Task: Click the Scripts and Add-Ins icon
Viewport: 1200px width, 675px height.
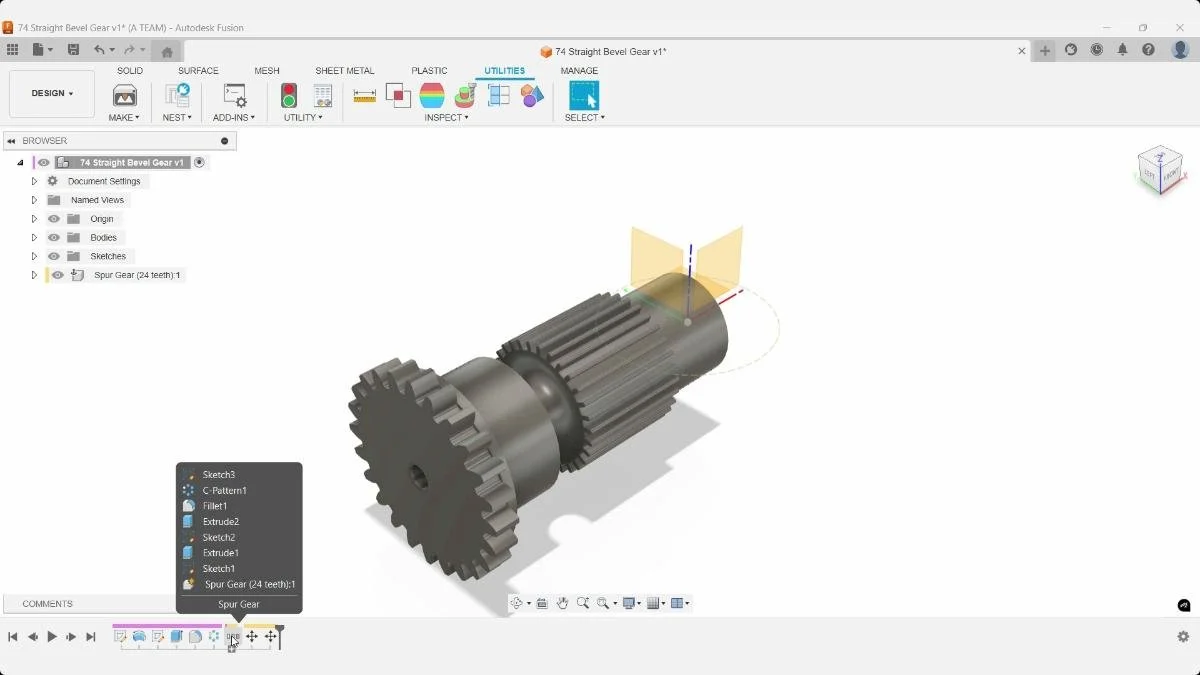Action: pos(234,95)
